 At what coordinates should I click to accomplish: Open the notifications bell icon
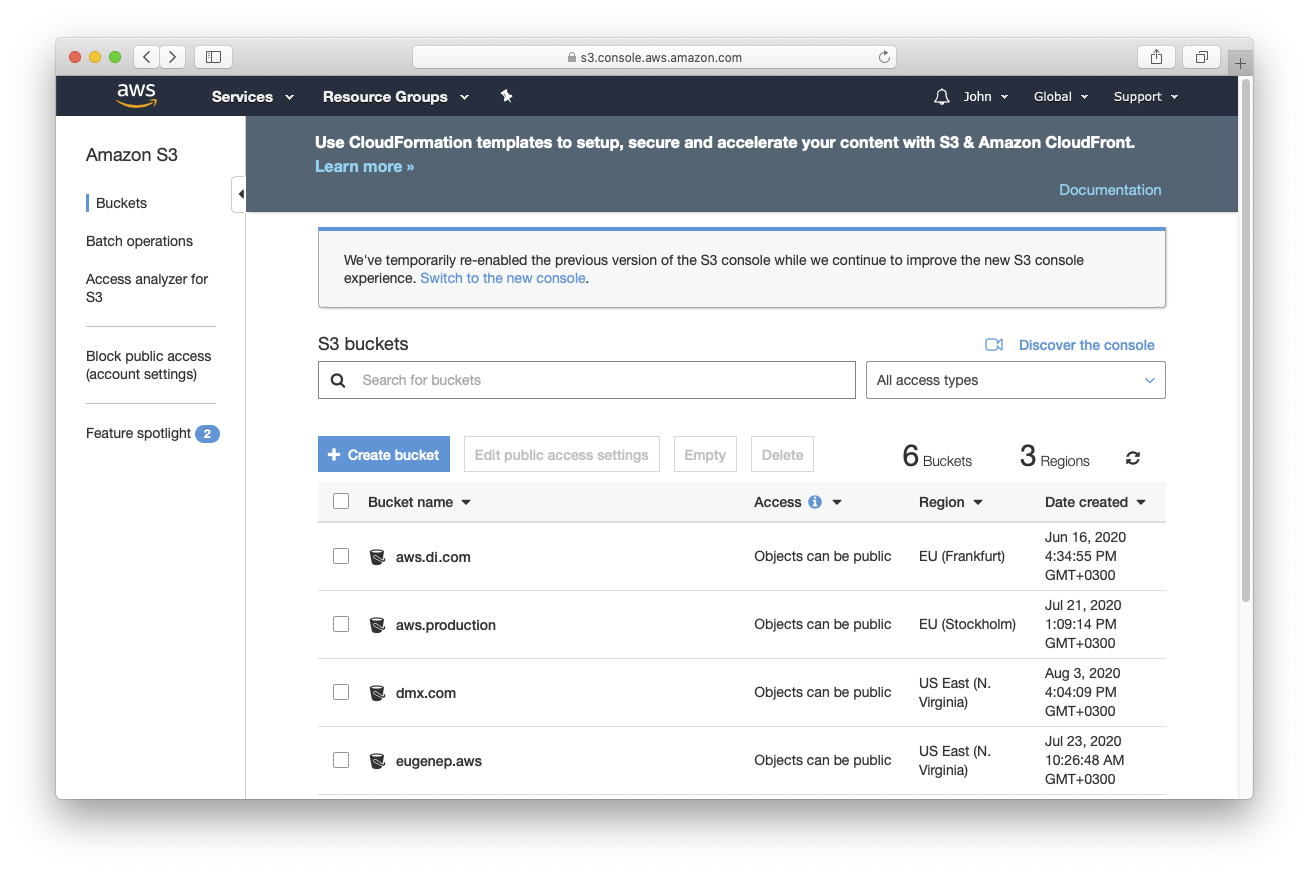point(941,97)
